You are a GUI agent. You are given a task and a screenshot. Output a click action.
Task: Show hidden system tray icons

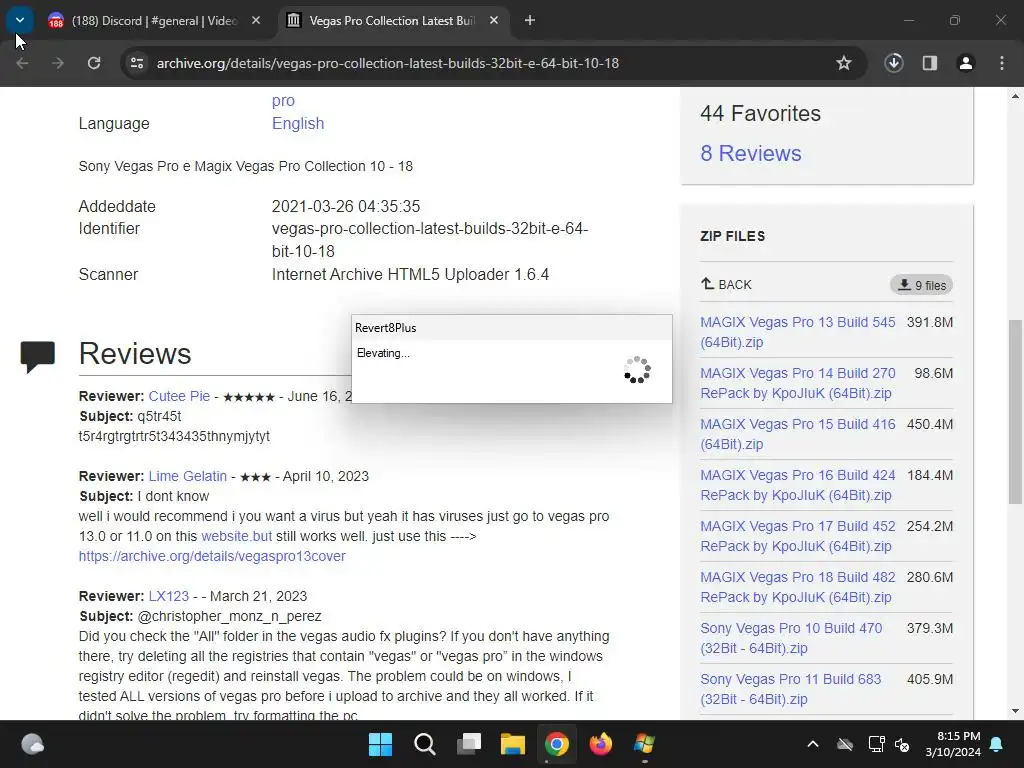pyautogui.click(x=812, y=744)
